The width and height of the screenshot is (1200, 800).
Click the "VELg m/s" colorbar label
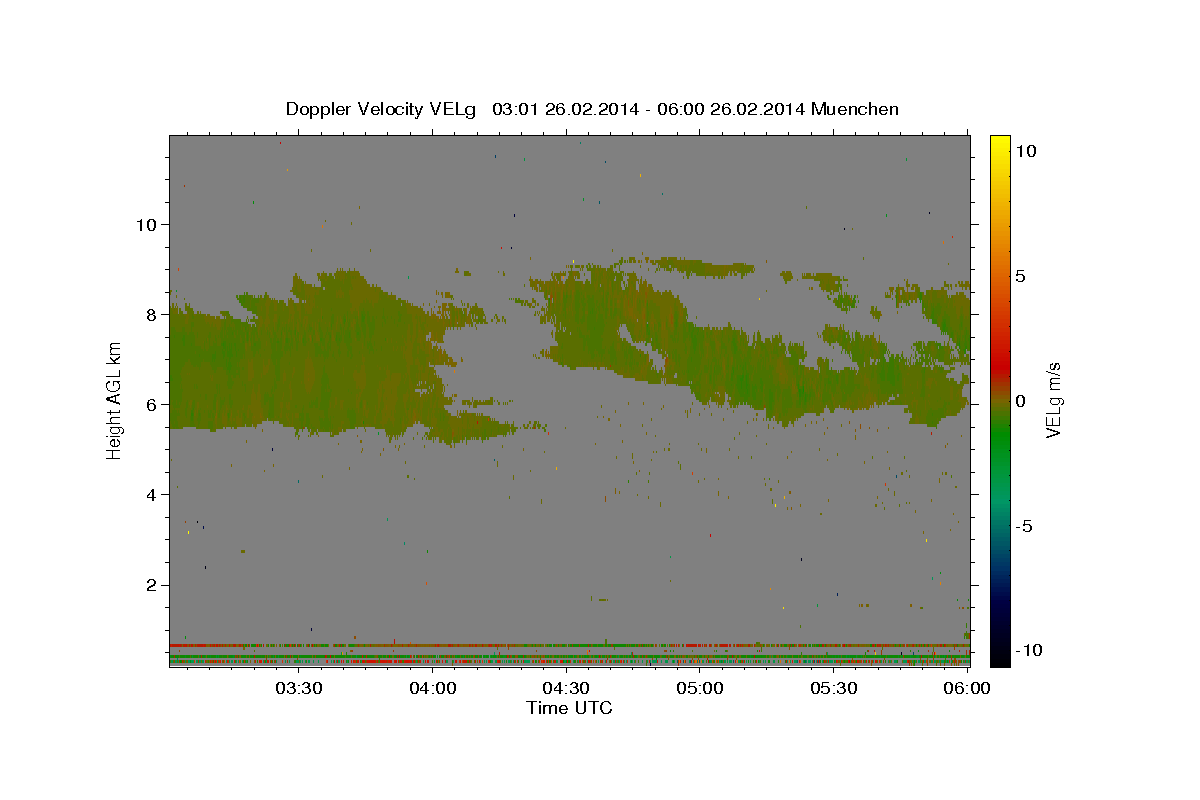(x=1054, y=399)
